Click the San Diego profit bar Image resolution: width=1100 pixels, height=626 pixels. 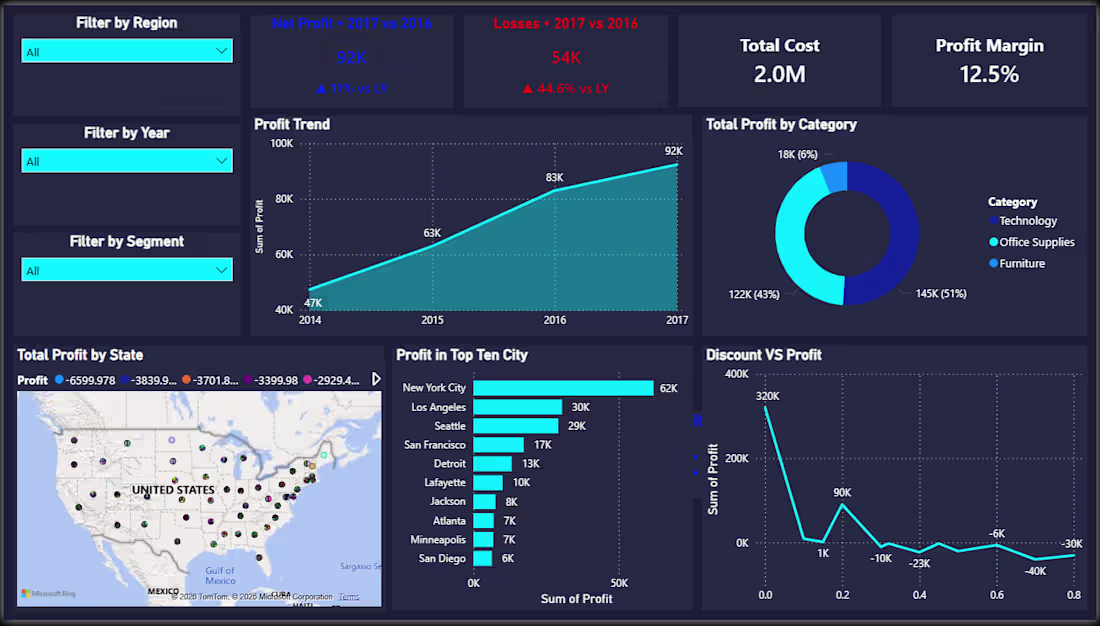[x=483, y=559]
